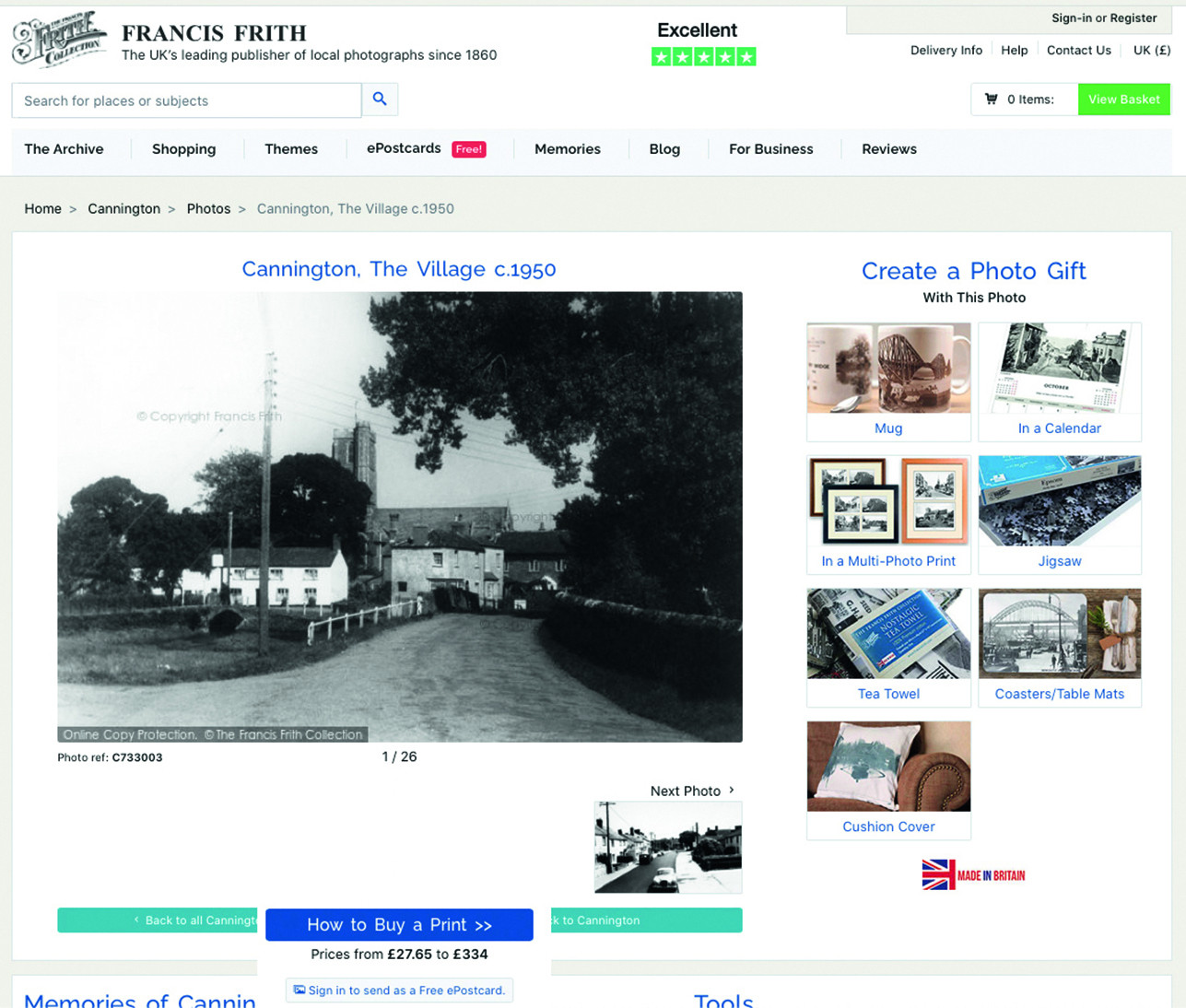Click the Cushion Cover text link

pos(888,826)
